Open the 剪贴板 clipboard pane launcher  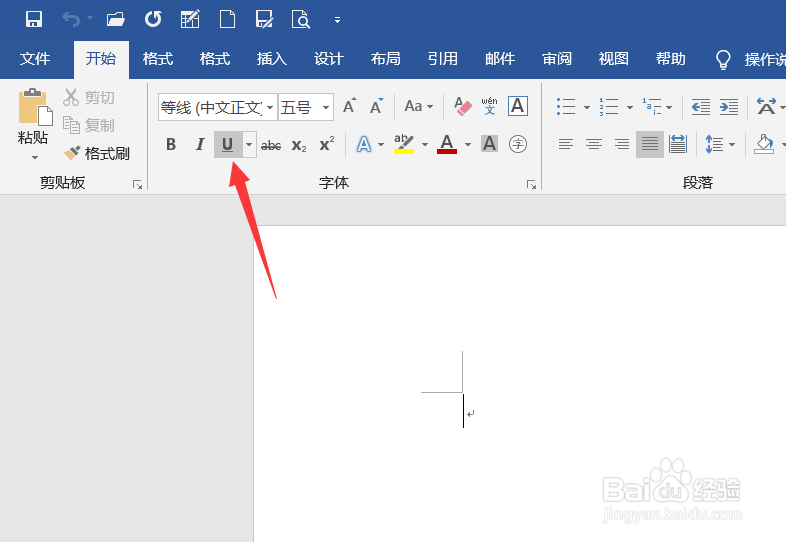(x=137, y=185)
